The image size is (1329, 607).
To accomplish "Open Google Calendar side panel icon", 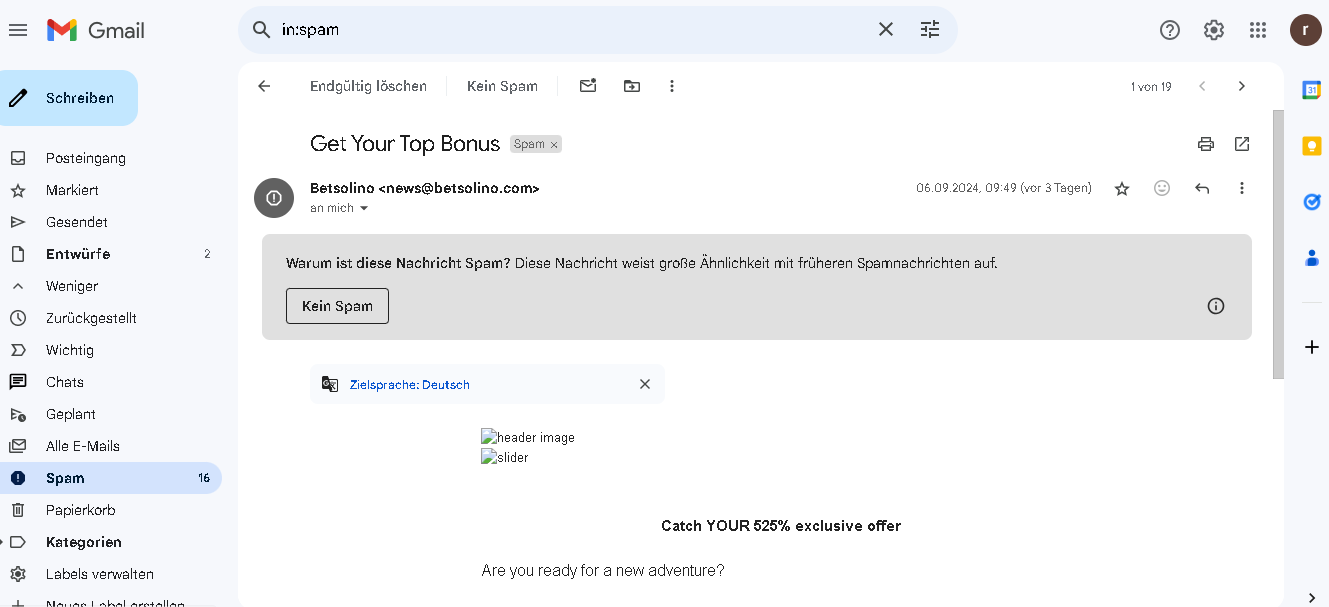I will click(x=1312, y=90).
